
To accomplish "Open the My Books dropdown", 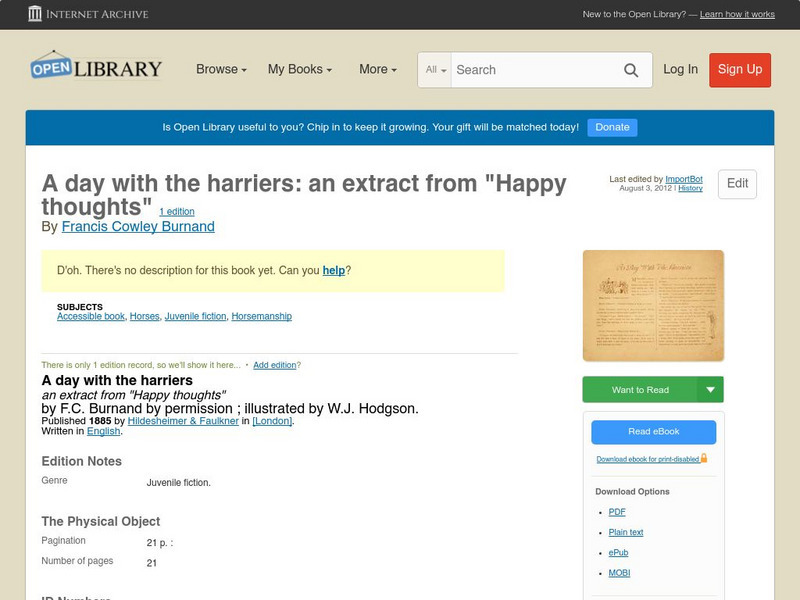I will pyautogui.click(x=298, y=70).
